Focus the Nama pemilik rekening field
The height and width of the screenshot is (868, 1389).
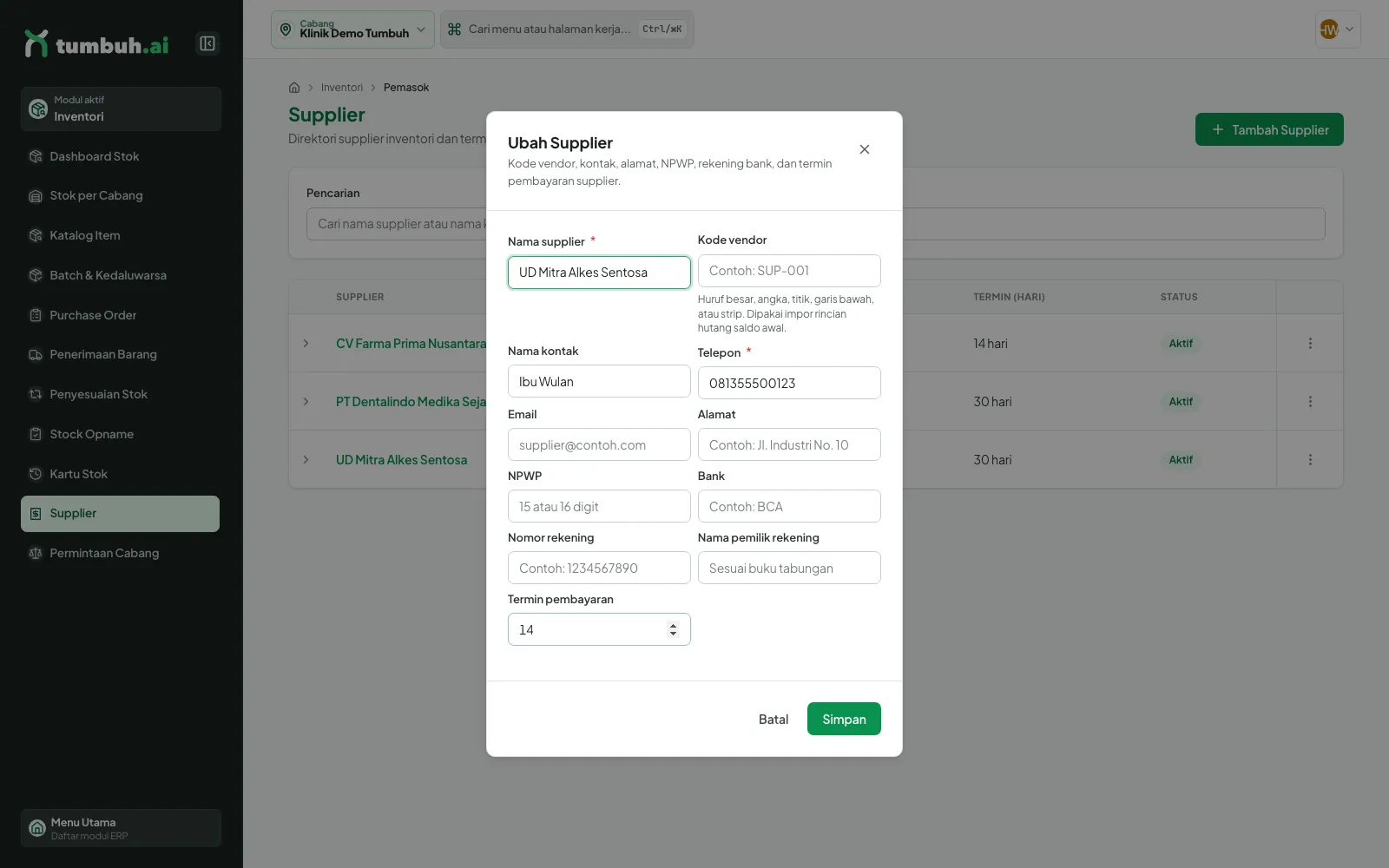pyautogui.click(x=789, y=568)
